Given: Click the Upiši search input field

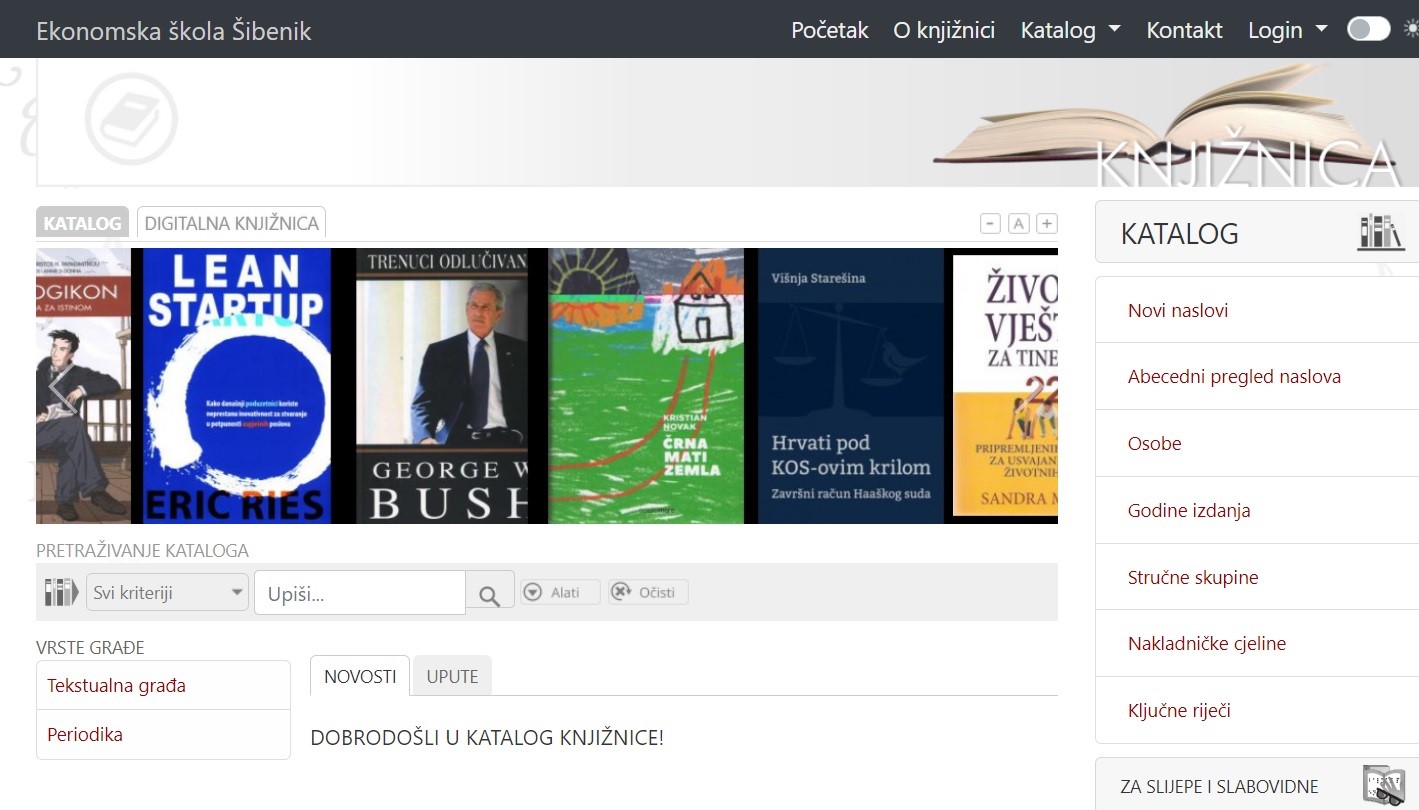Looking at the screenshot, I should 360,594.
